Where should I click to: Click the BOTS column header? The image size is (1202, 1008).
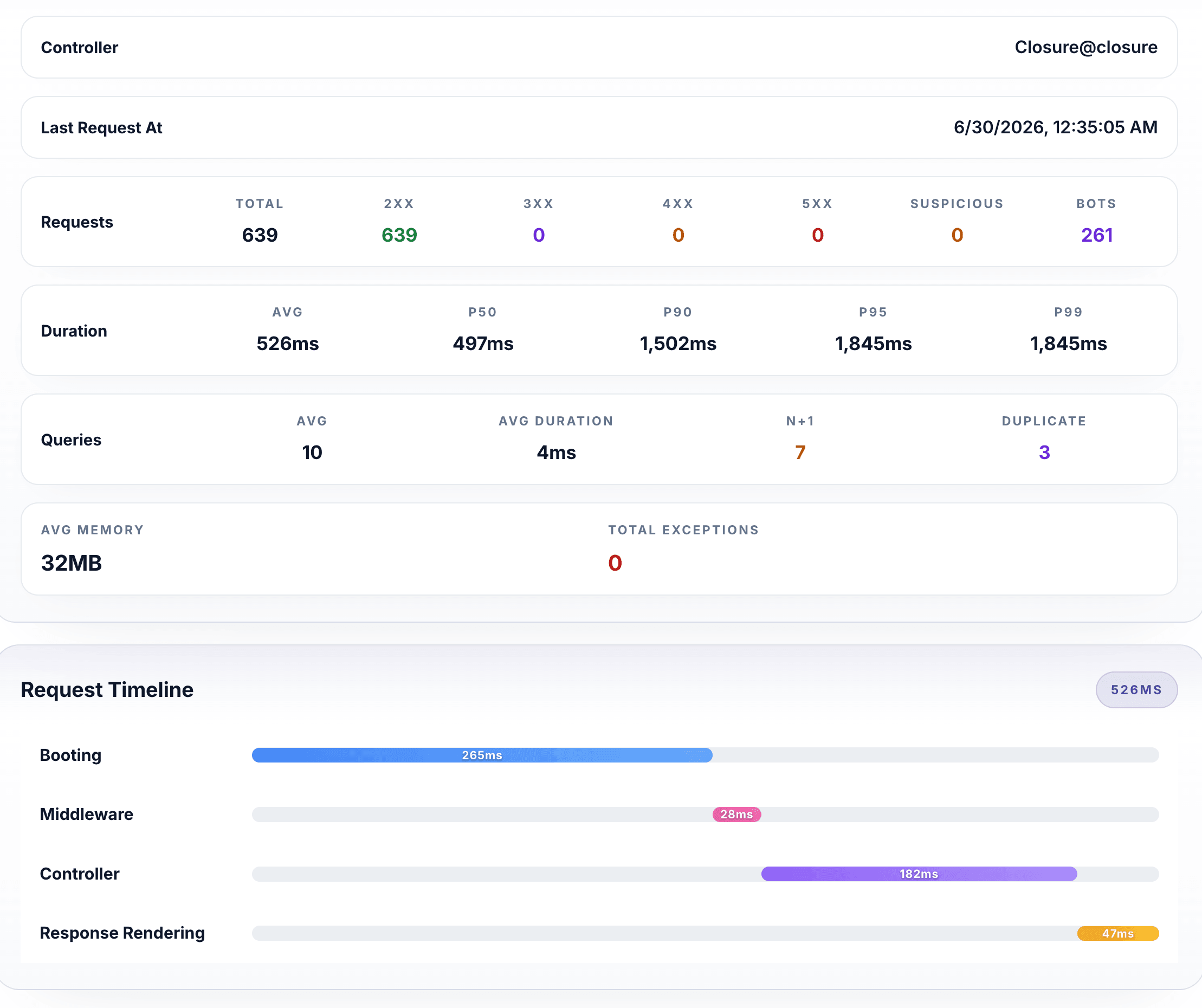pyautogui.click(x=1097, y=204)
